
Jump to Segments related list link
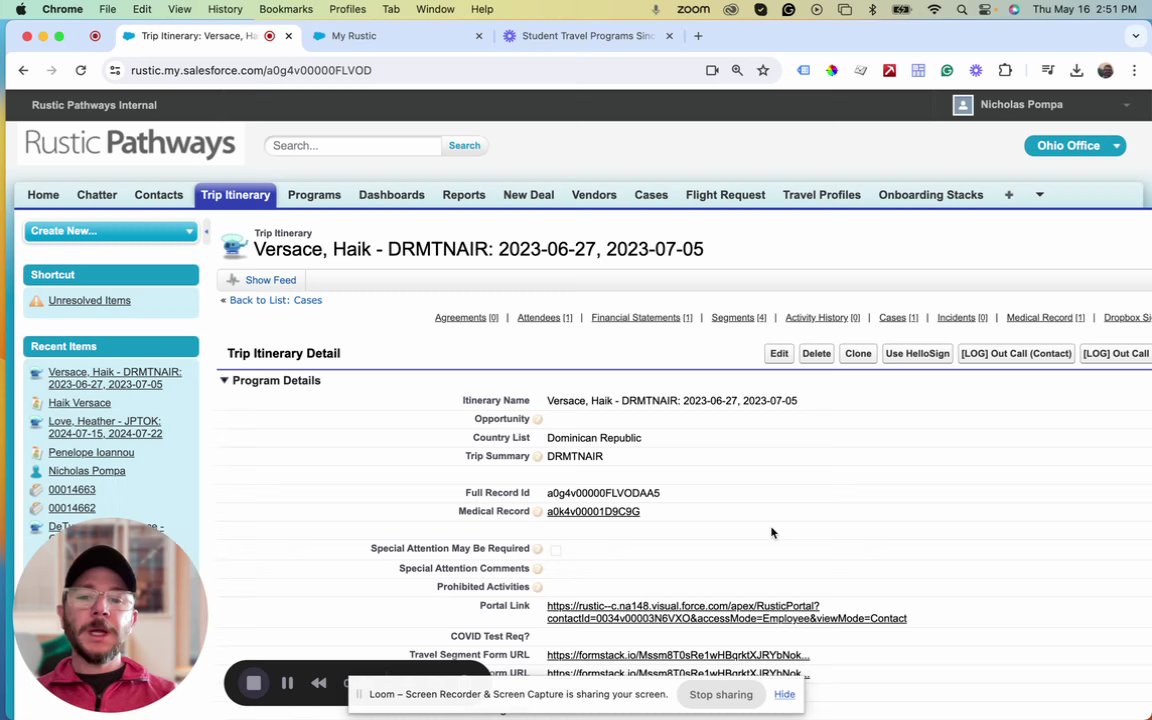pyautogui.click(x=738, y=317)
